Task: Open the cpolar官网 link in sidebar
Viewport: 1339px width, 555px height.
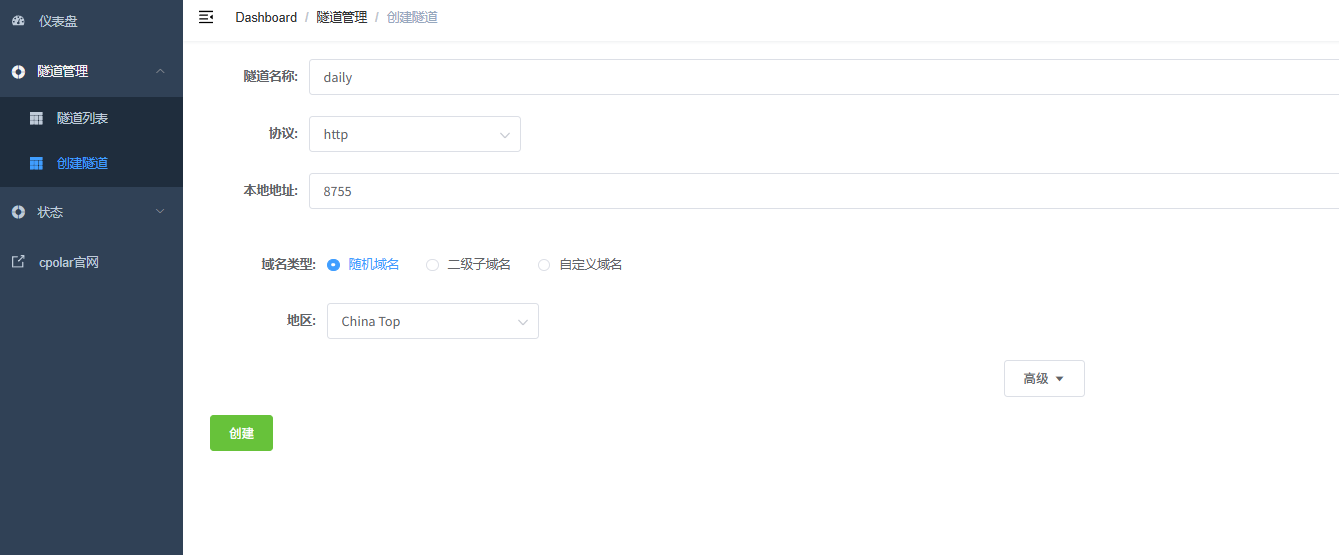Action: [x=91, y=262]
